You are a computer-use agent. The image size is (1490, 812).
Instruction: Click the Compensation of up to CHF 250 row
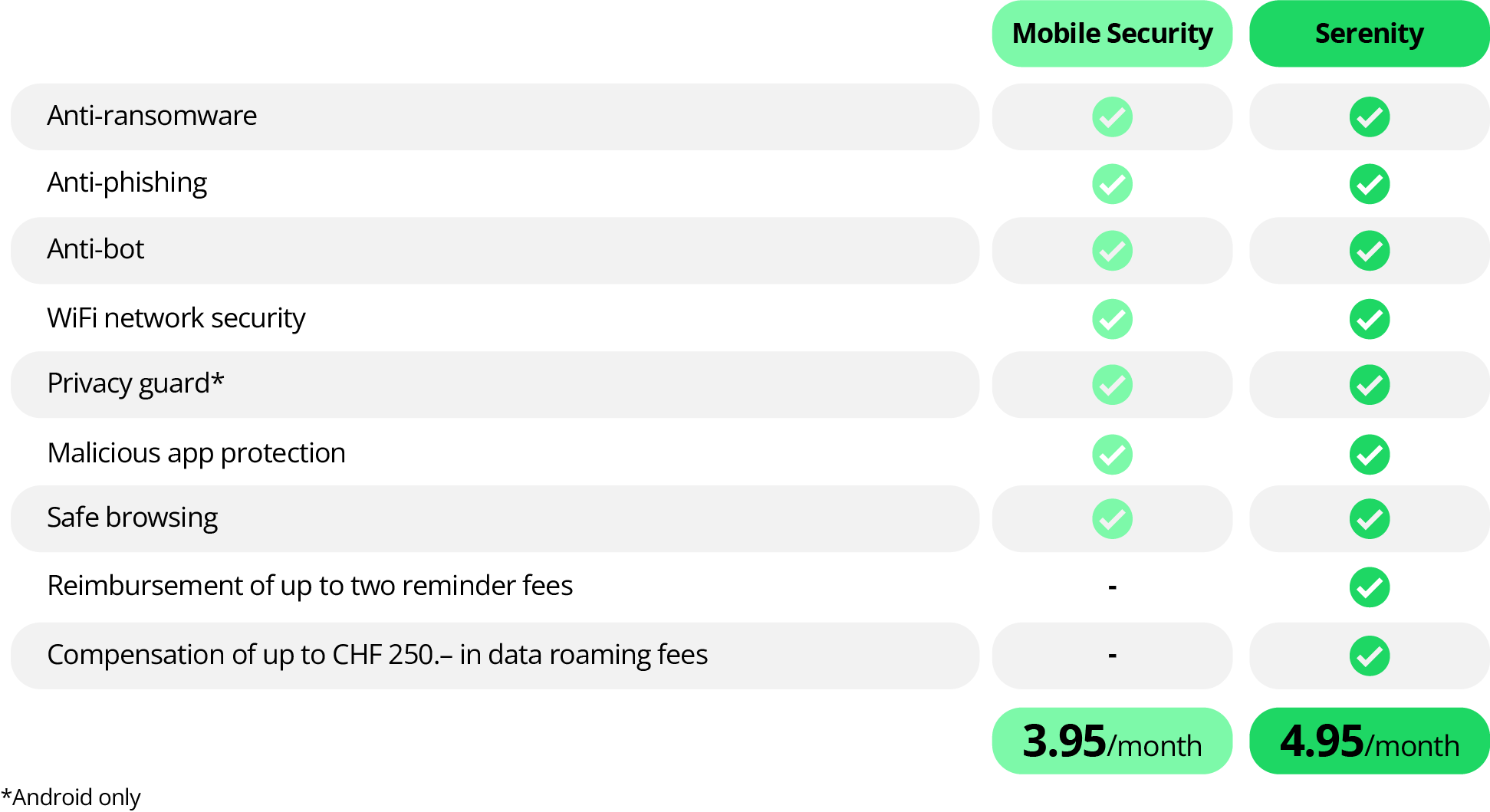[x=377, y=655]
